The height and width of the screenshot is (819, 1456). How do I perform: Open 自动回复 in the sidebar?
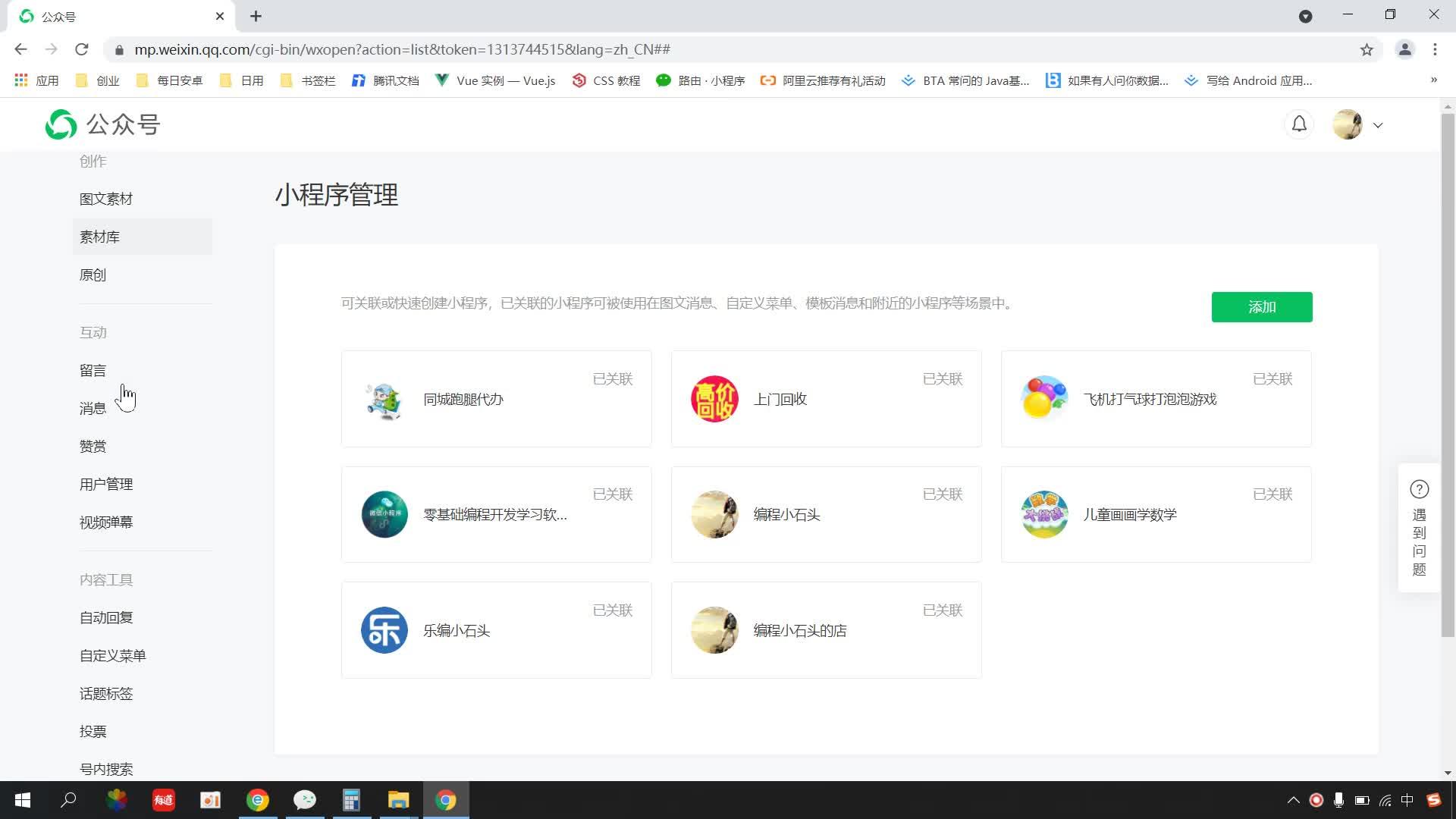pyautogui.click(x=106, y=617)
